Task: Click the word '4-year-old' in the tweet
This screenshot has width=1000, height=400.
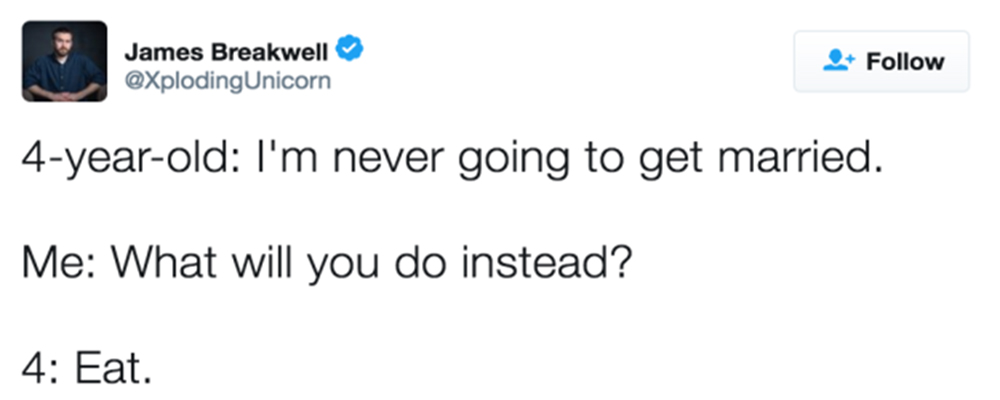Action: click(x=121, y=159)
